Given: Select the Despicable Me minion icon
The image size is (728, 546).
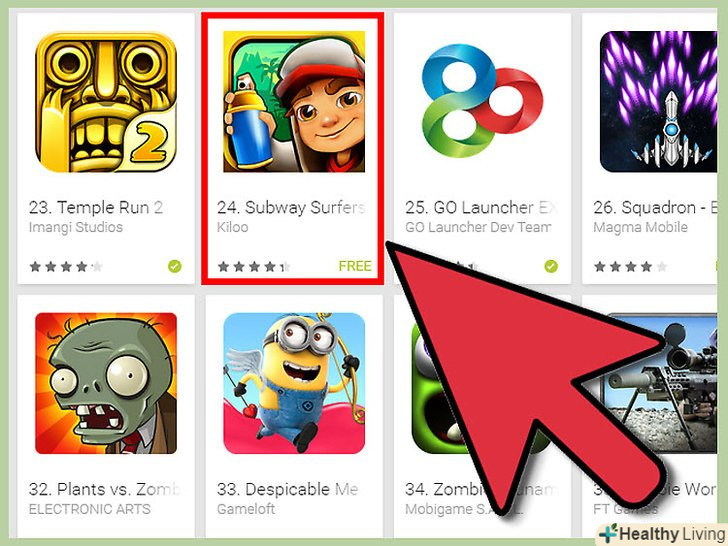Looking at the screenshot, I should pyautogui.click(x=294, y=384).
